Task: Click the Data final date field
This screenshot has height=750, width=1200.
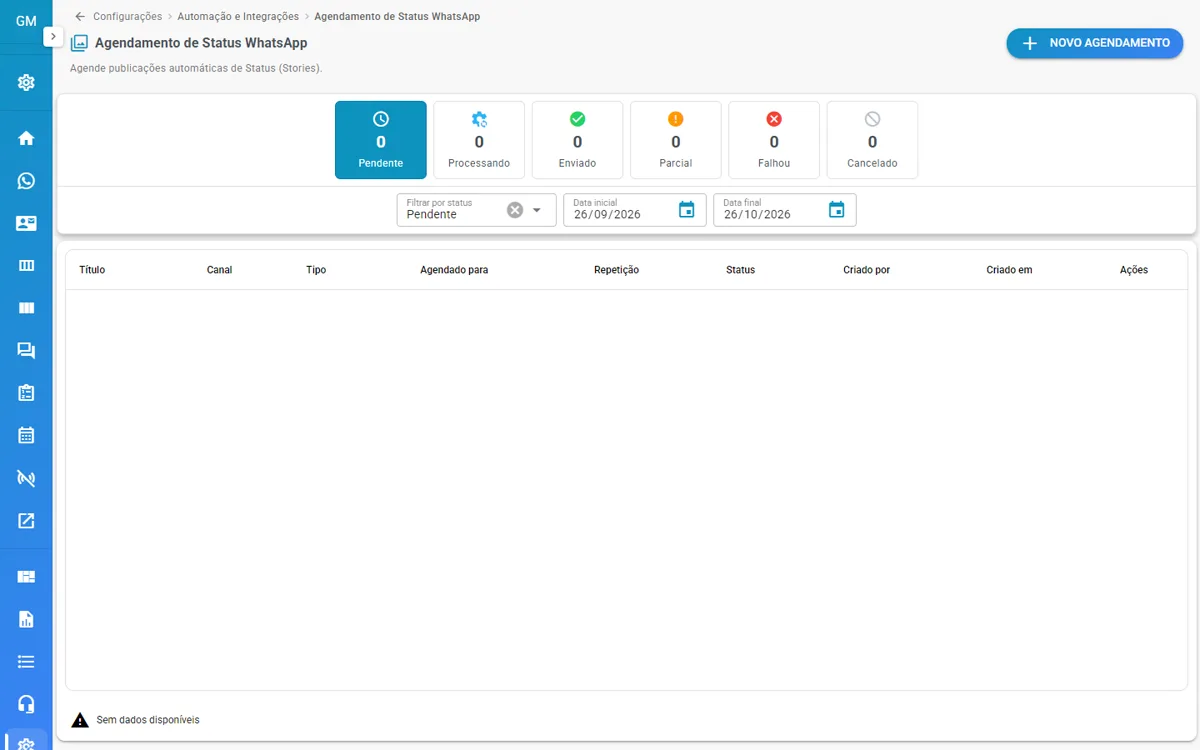Action: pyautogui.click(x=785, y=210)
